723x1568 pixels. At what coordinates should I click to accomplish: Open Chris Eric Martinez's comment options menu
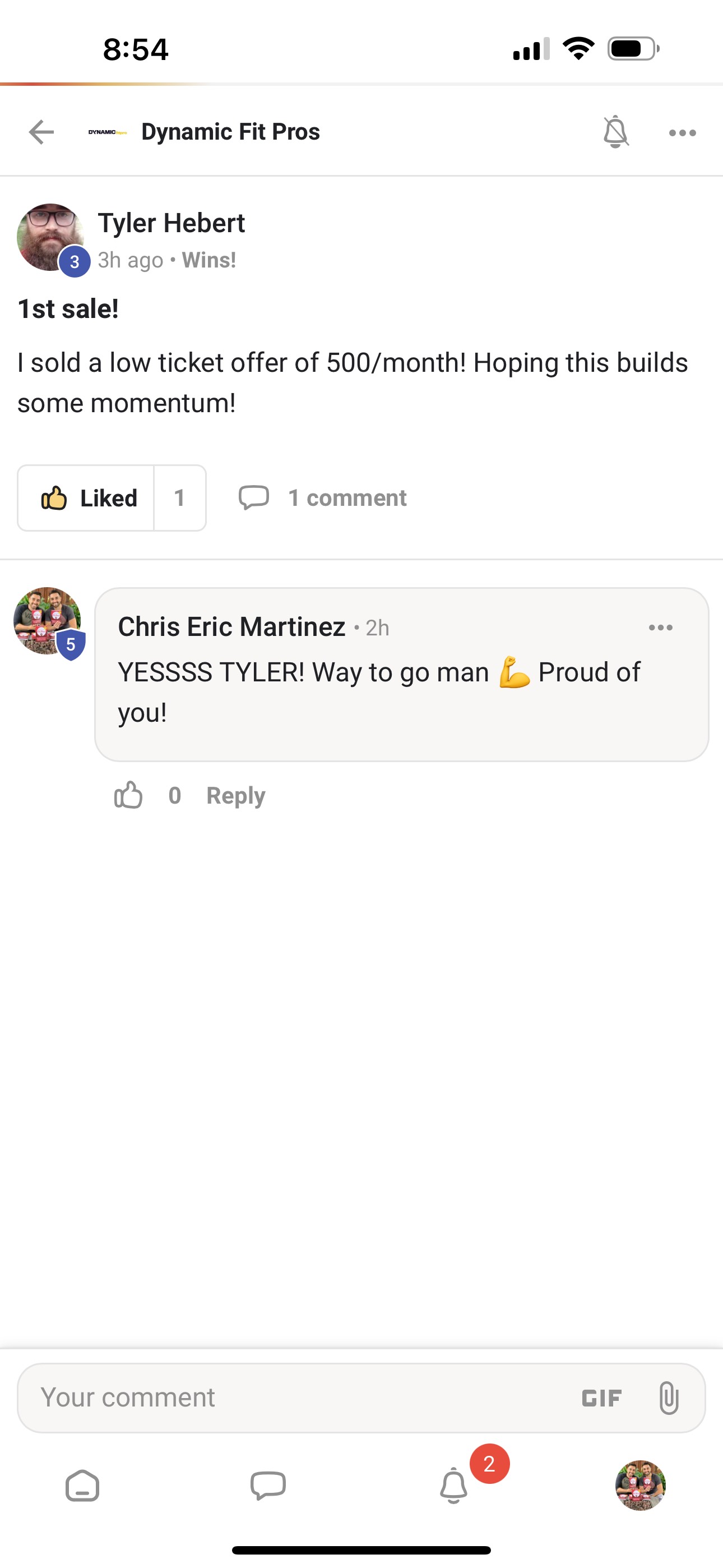tap(660, 628)
